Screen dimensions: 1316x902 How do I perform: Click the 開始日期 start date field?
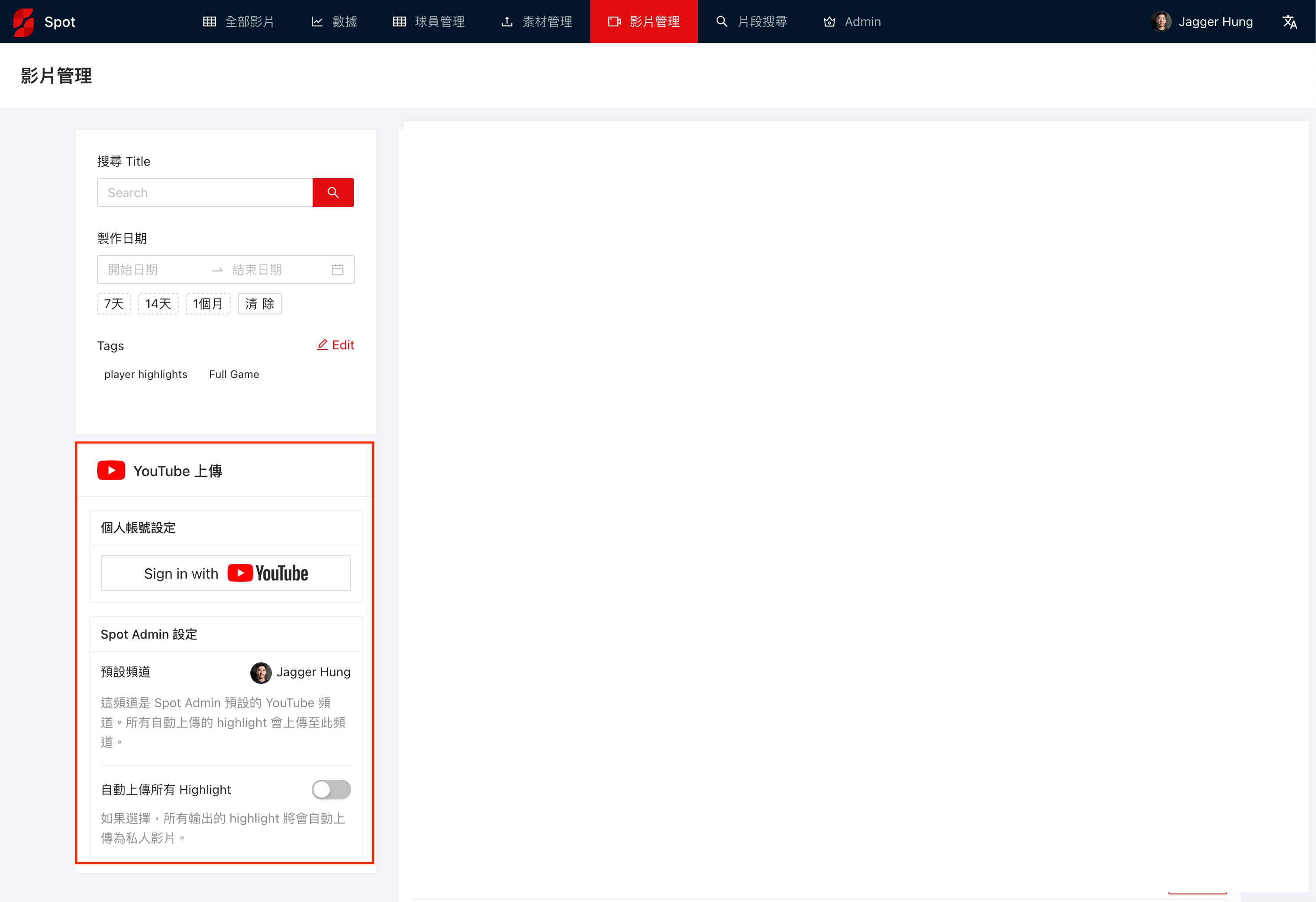click(x=153, y=270)
